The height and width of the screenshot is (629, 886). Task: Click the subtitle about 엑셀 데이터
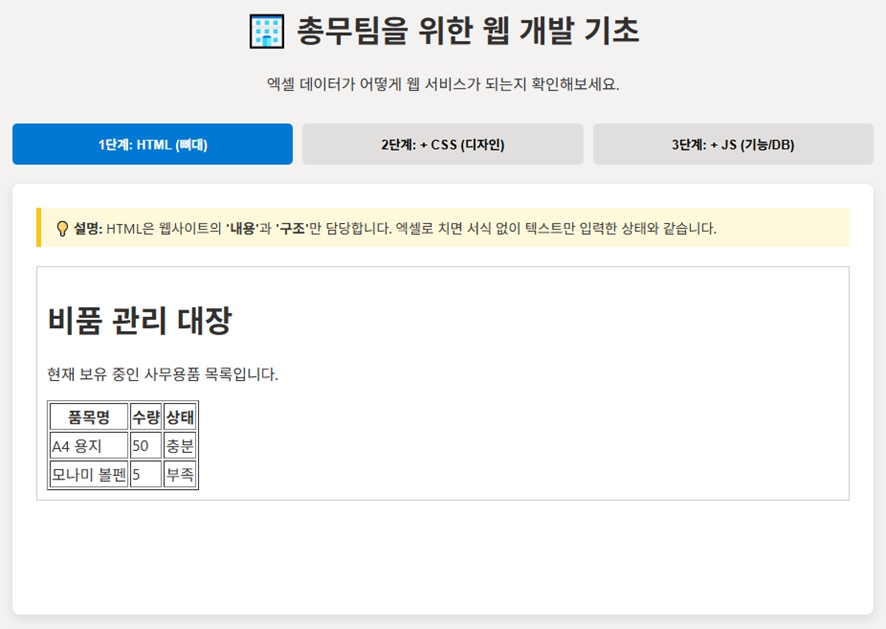(443, 86)
